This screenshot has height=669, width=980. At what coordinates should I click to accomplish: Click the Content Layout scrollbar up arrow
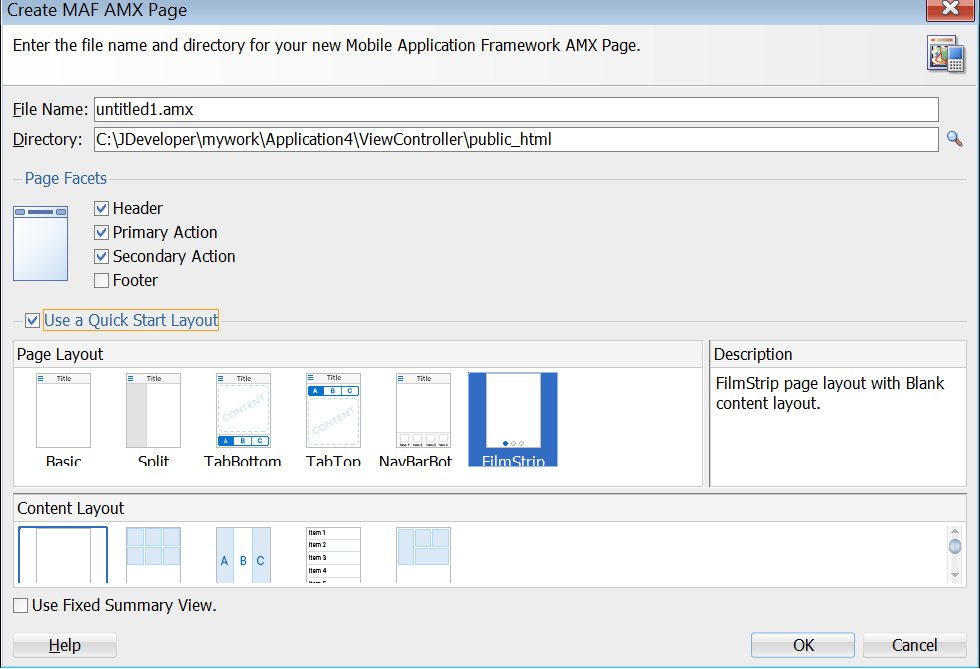[x=954, y=531]
